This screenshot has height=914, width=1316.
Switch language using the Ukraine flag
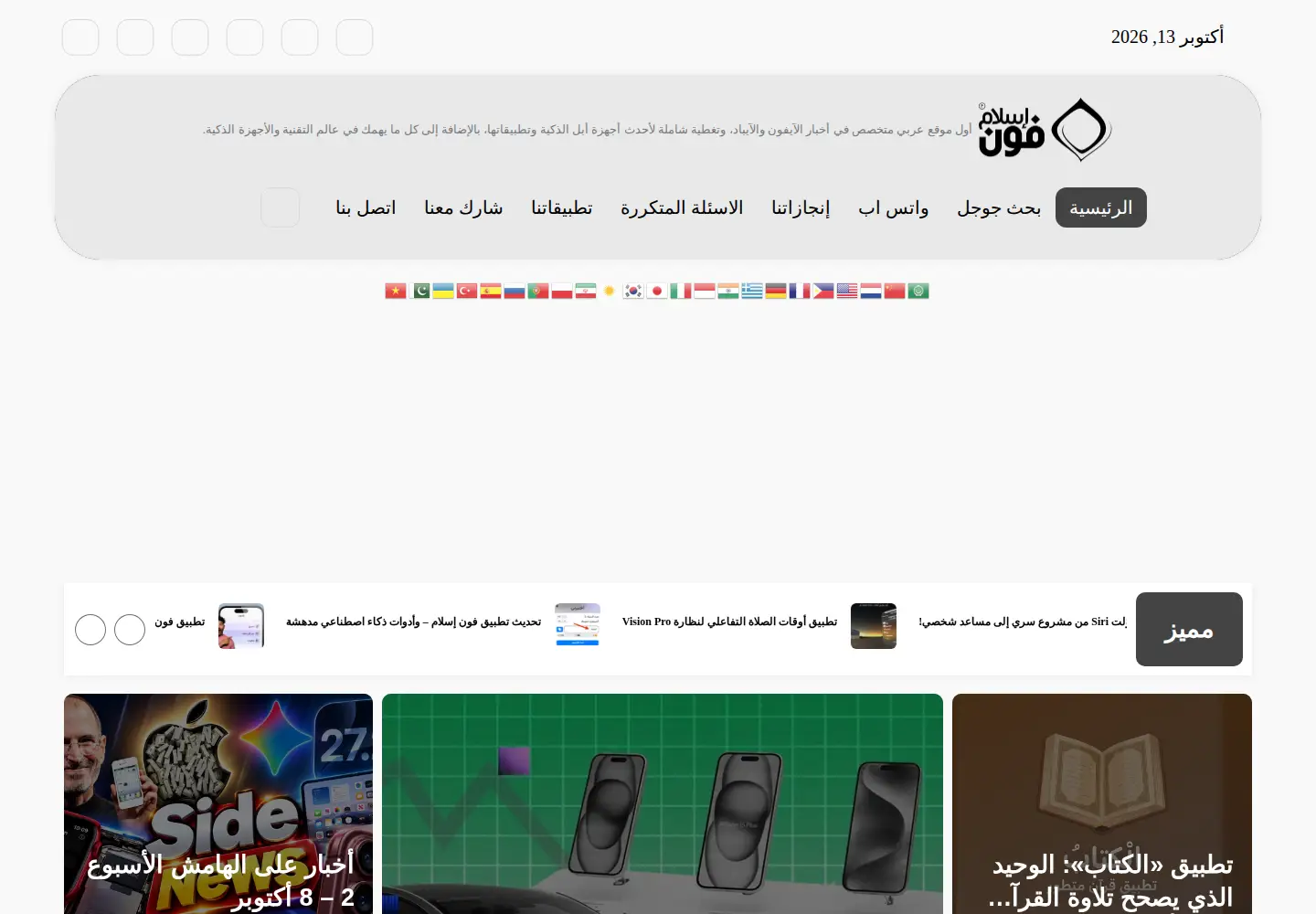tap(443, 291)
